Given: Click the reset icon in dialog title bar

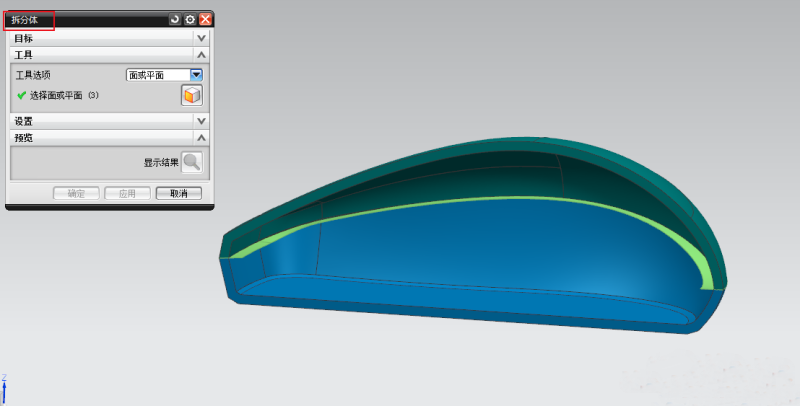Looking at the screenshot, I should [175, 19].
